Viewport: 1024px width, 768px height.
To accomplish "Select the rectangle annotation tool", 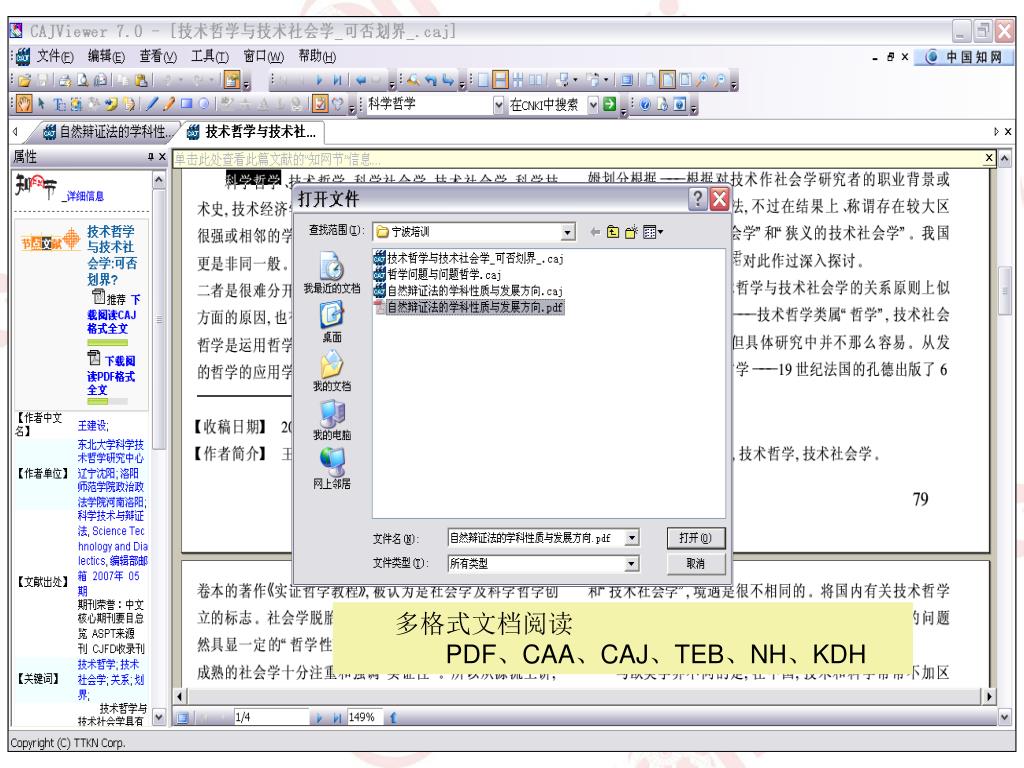I will click(x=187, y=104).
